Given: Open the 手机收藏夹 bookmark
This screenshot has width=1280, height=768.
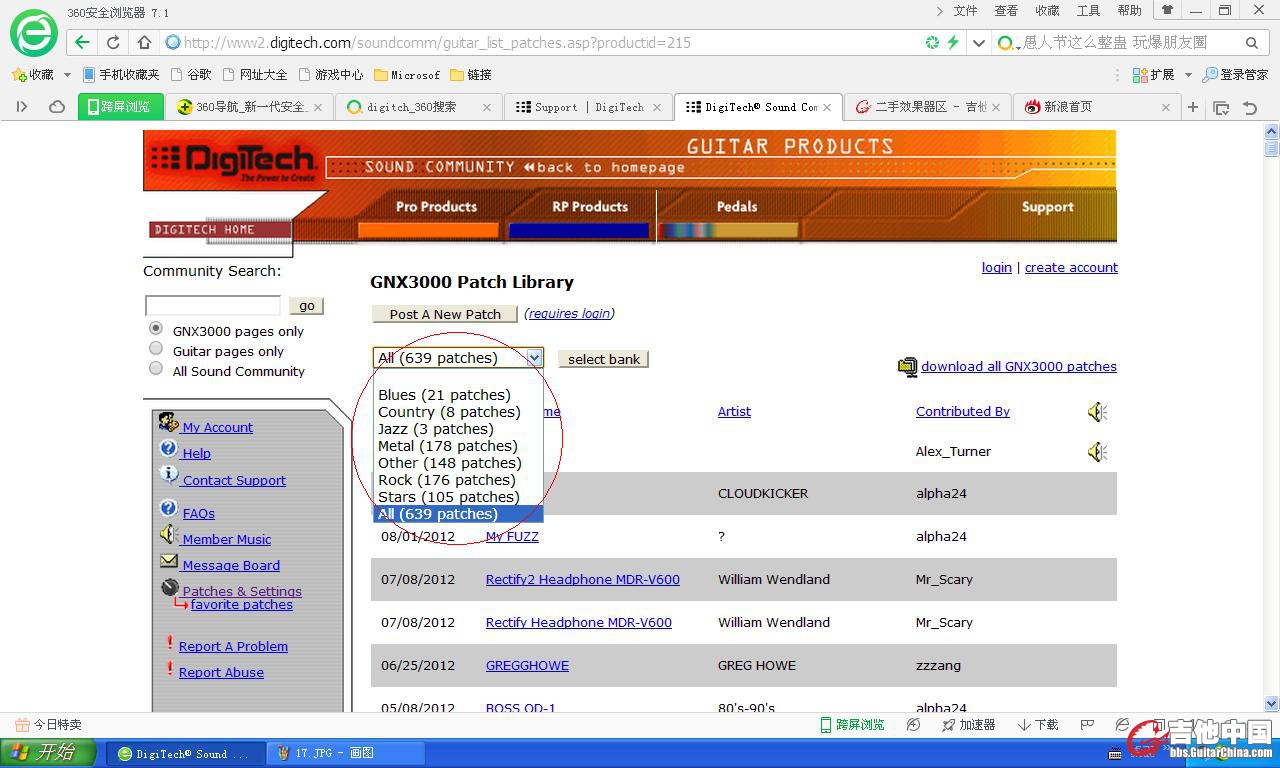Looking at the screenshot, I should point(121,75).
